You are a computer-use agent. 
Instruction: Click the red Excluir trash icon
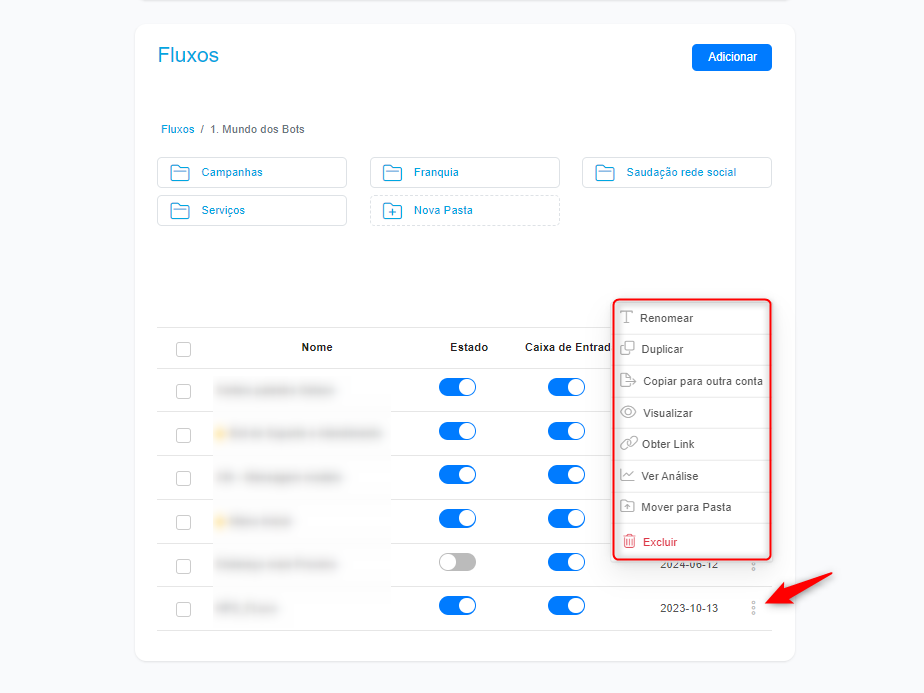coord(629,541)
